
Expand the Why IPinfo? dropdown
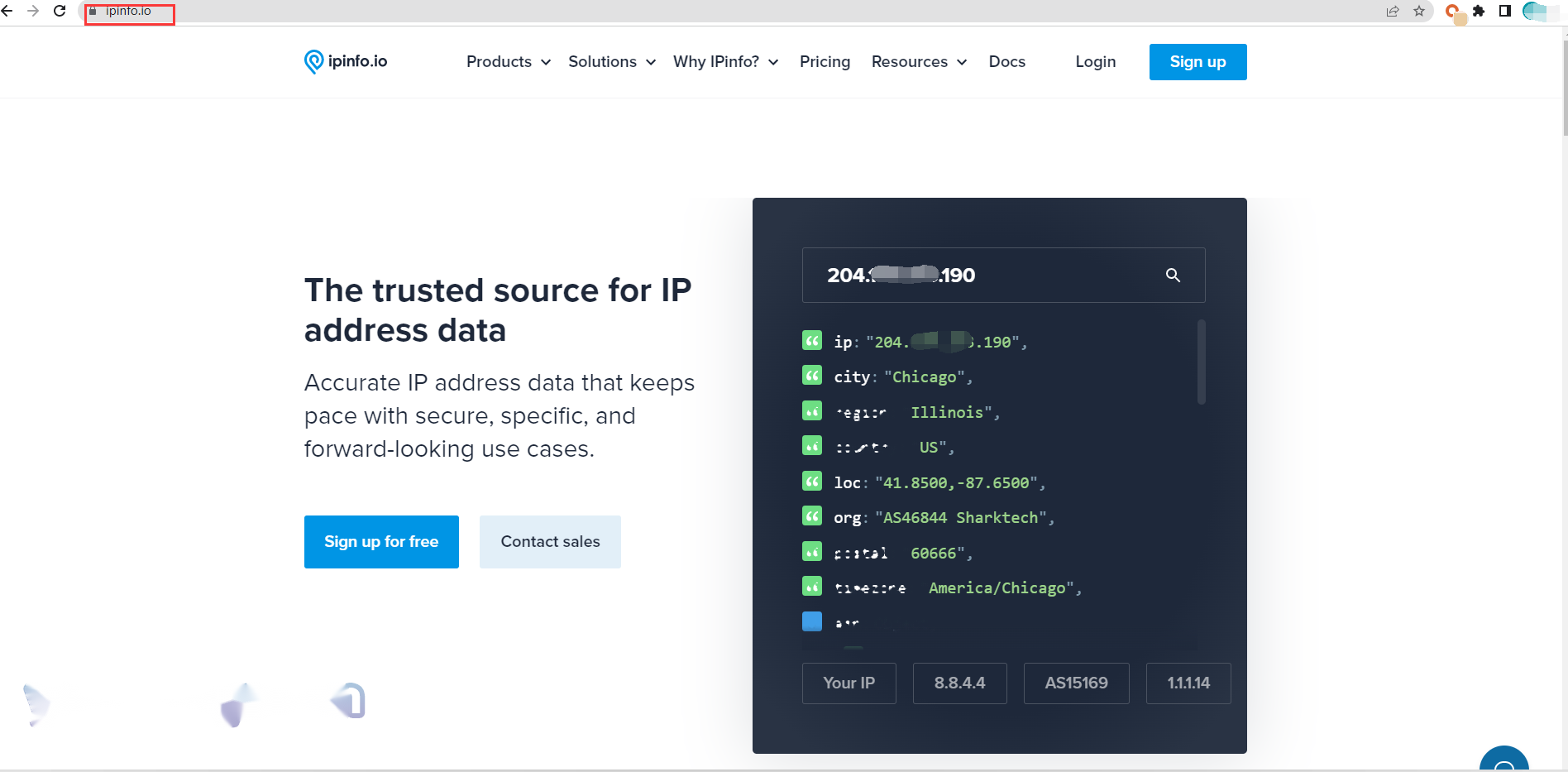(x=726, y=62)
